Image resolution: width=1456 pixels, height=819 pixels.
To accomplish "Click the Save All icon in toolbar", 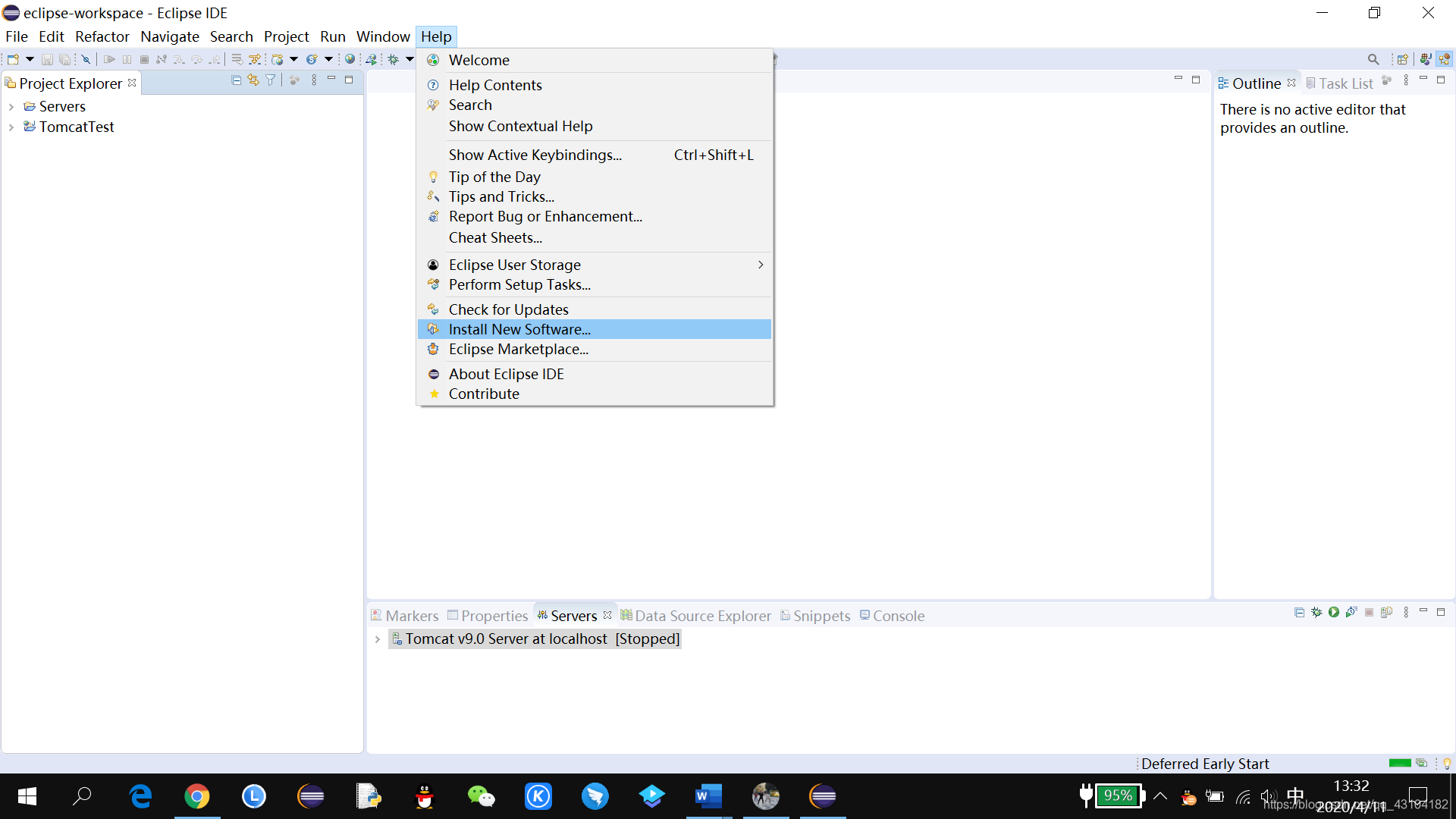I will (64, 59).
